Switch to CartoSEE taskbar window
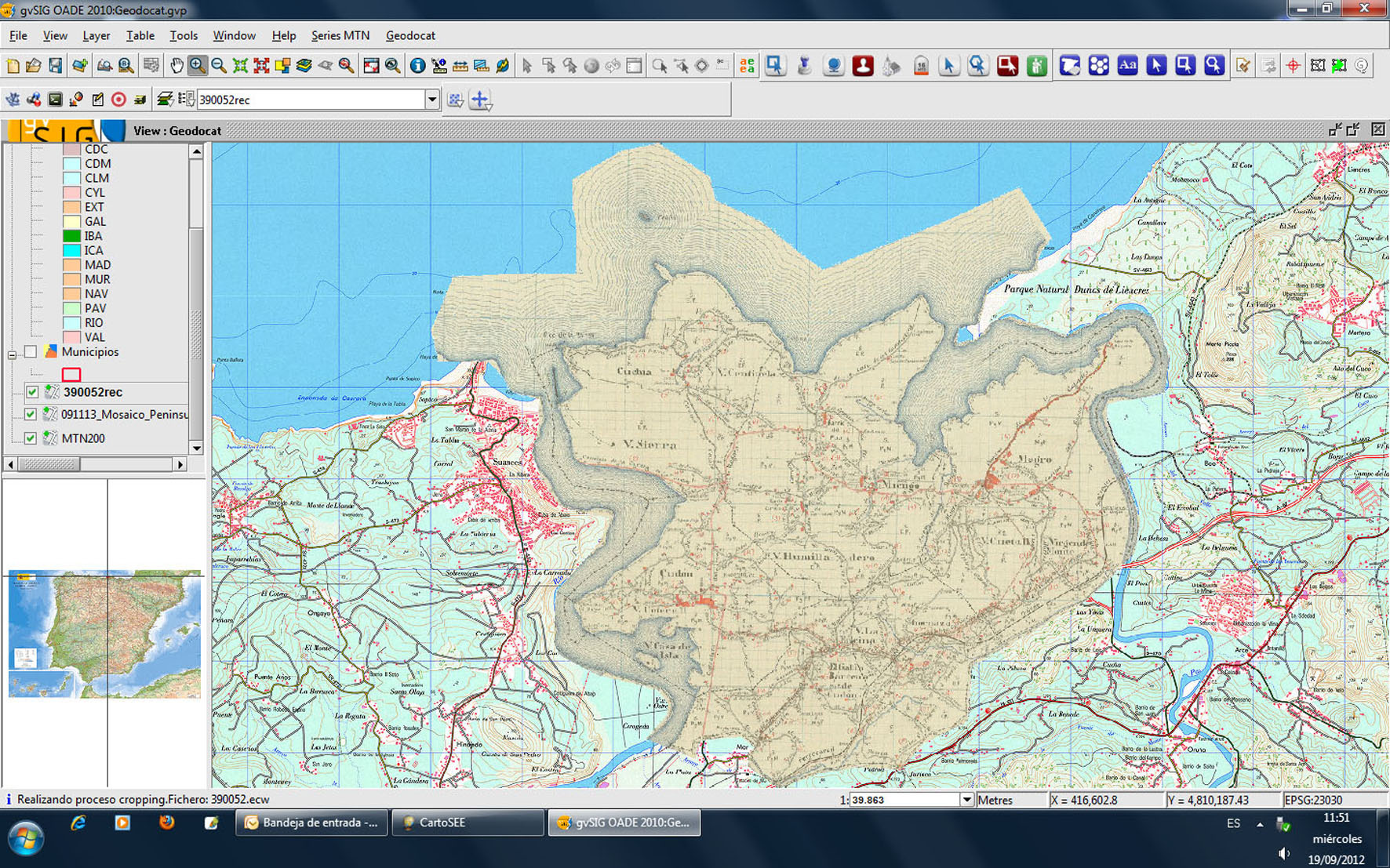Screen dimensions: 1390x868 click(468, 823)
